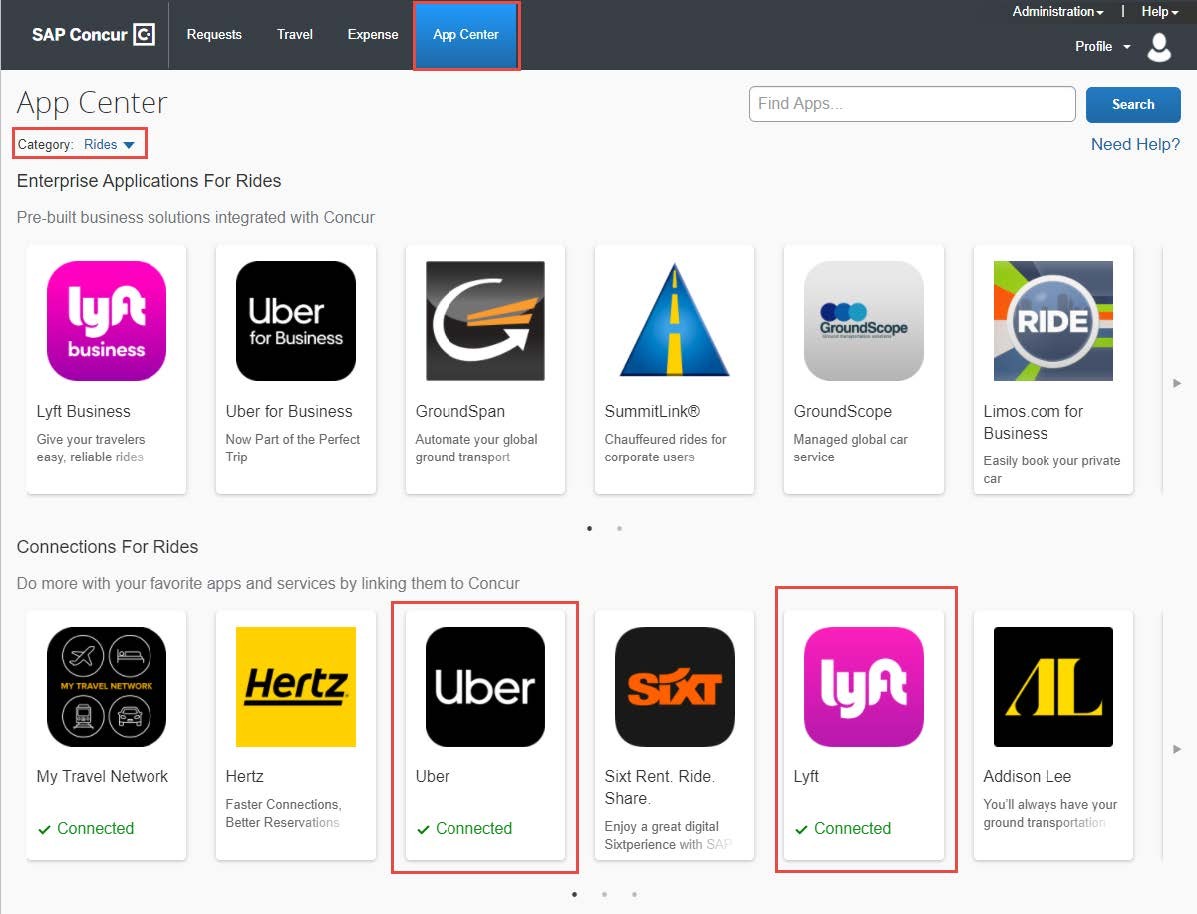Select the Sixt orange logo

pyautogui.click(x=675, y=686)
